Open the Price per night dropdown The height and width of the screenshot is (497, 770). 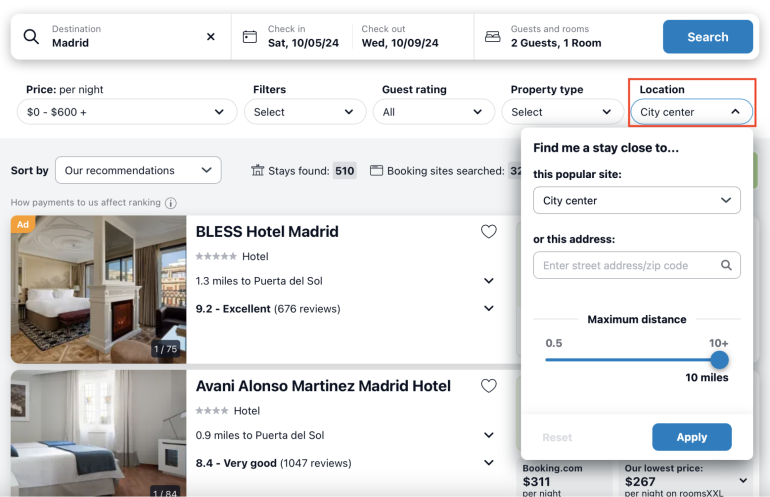point(126,112)
